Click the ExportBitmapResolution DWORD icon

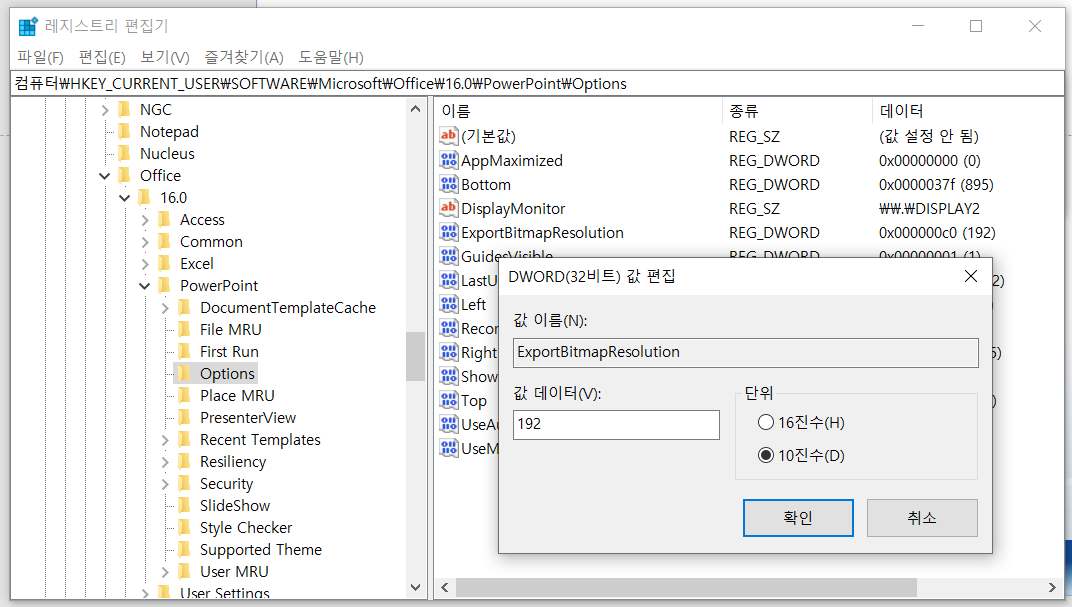pos(448,232)
